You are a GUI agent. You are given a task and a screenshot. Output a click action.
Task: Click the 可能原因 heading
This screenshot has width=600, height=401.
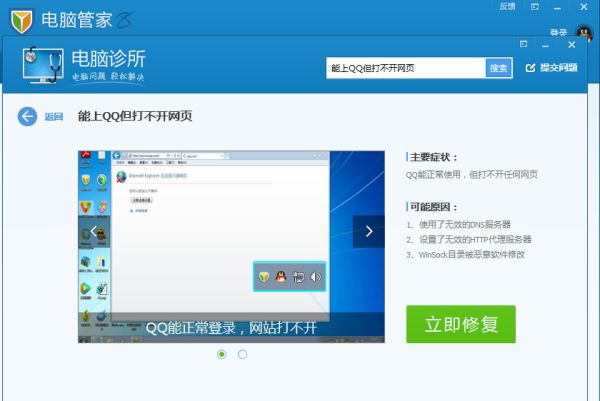(x=434, y=207)
